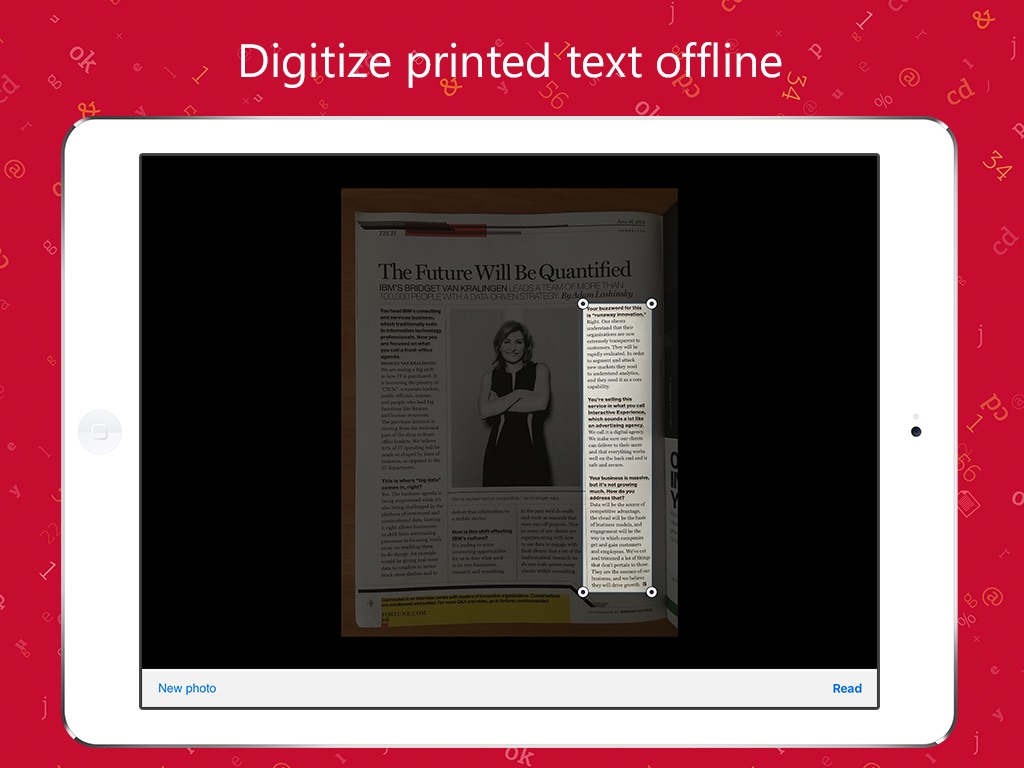Tap the headline The Future Will Be Quantified
Viewport: 1024px width, 768px height.
(x=505, y=271)
